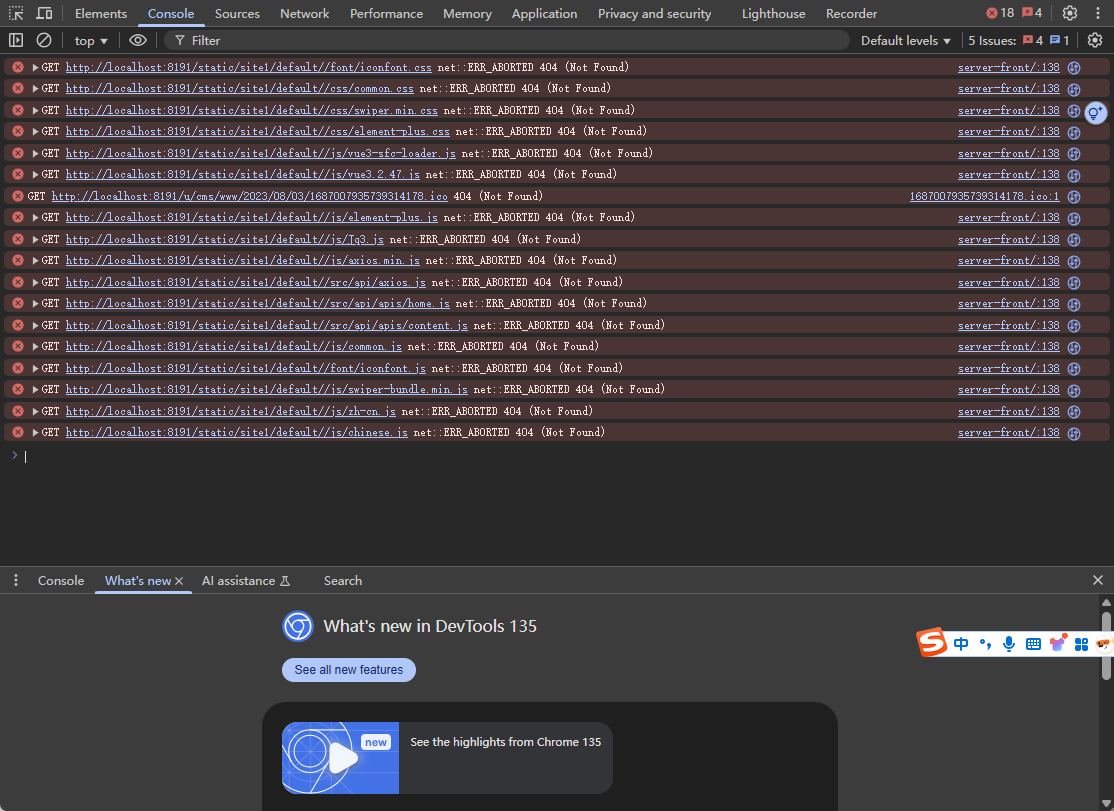The width and height of the screenshot is (1114, 811).
Task: Play the Chrome 135 highlights video thumbnail
Action: click(x=341, y=758)
